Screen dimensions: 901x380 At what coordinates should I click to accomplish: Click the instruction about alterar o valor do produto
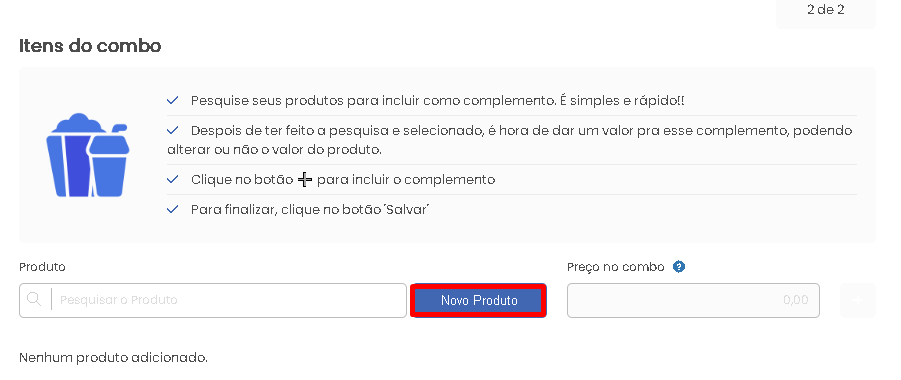[510, 140]
